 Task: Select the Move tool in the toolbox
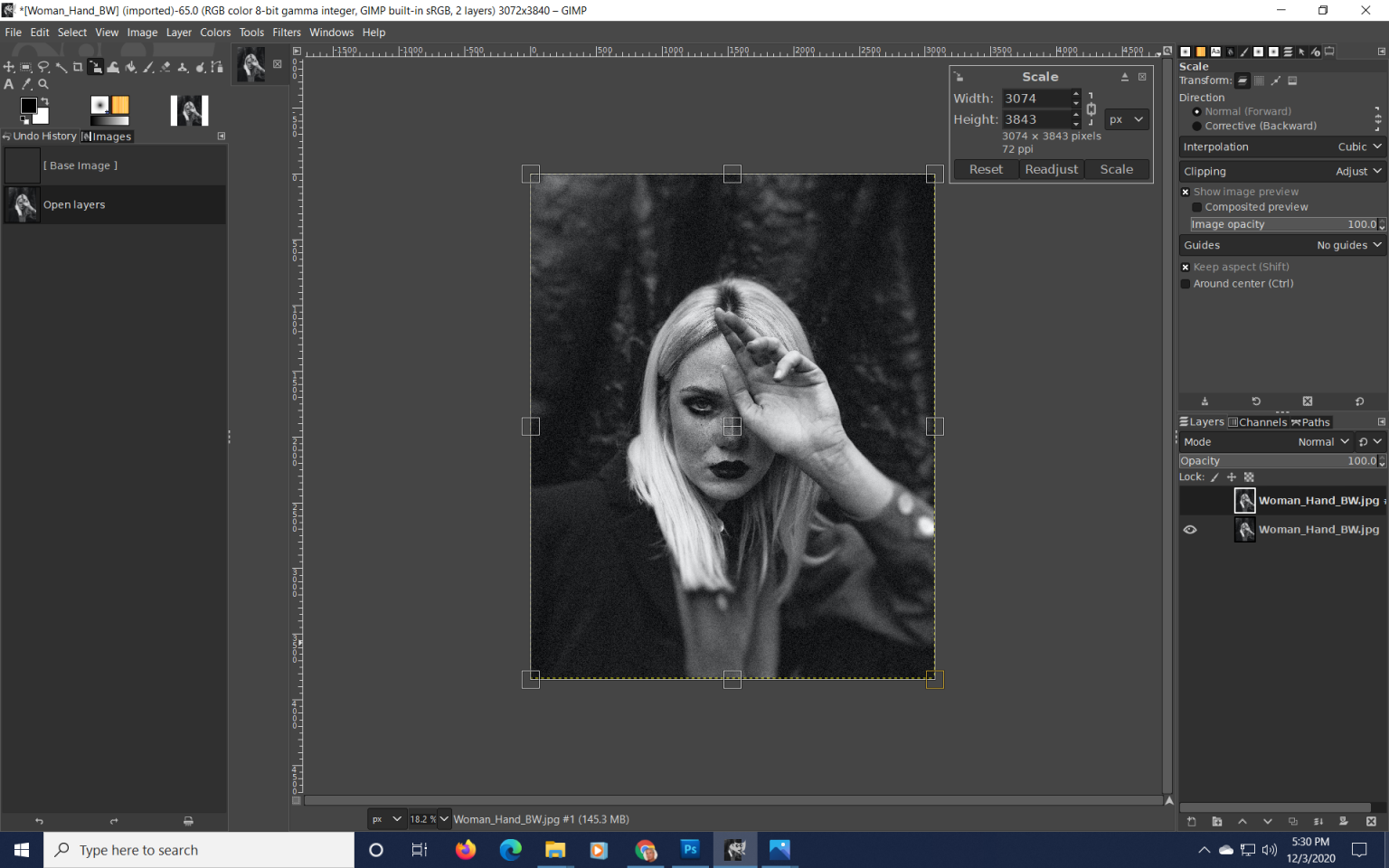(x=9, y=67)
